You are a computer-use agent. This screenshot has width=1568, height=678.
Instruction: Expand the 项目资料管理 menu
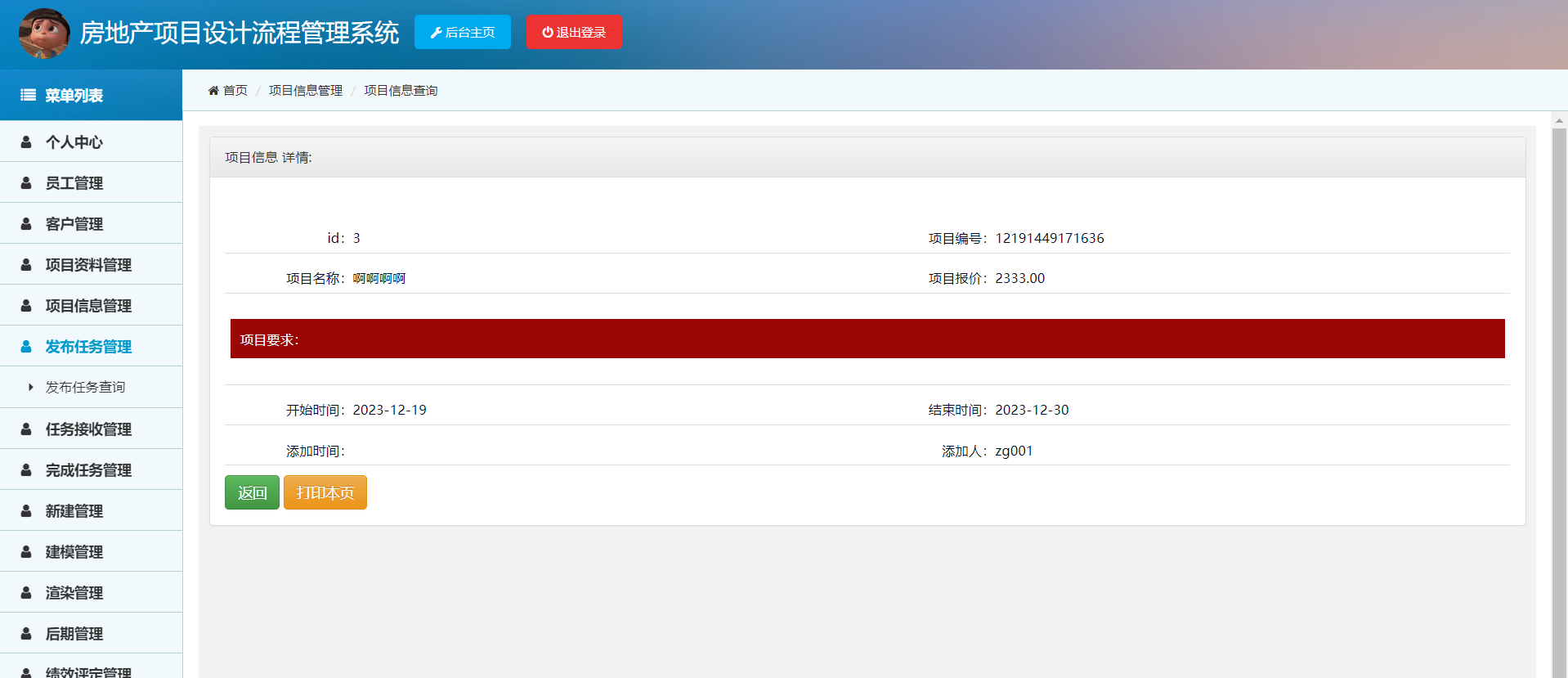[91, 264]
